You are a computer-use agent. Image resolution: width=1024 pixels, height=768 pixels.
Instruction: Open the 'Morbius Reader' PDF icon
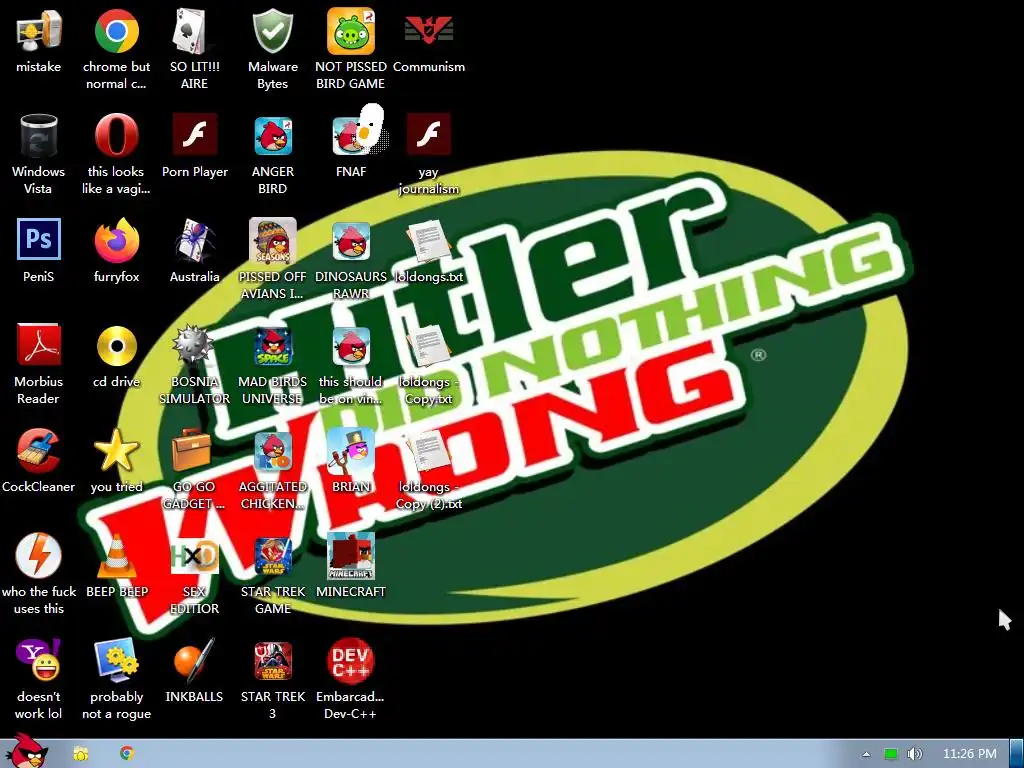tap(39, 344)
